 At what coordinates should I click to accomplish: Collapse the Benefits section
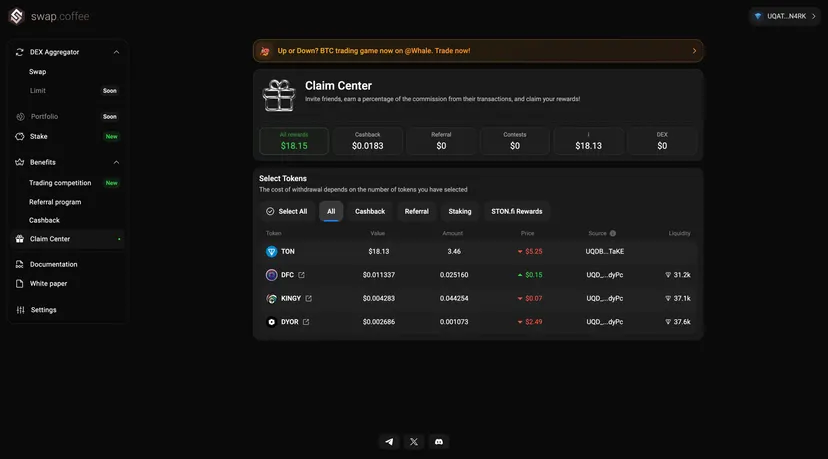[116, 162]
